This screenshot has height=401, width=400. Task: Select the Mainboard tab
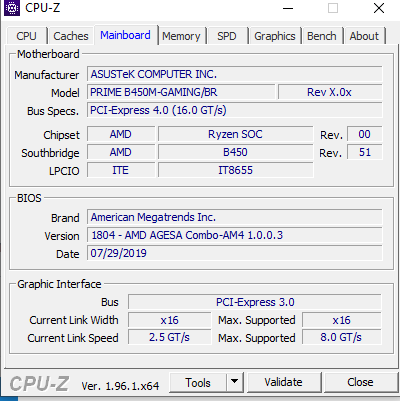pyautogui.click(x=125, y=35)
